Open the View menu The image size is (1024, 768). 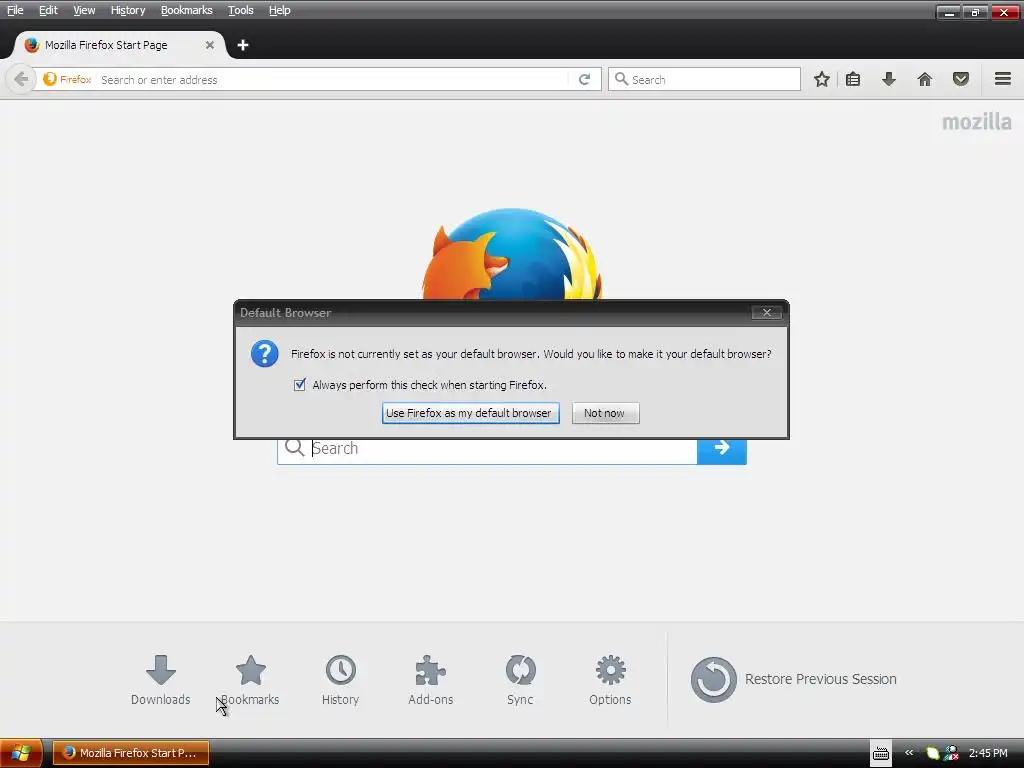84,10
